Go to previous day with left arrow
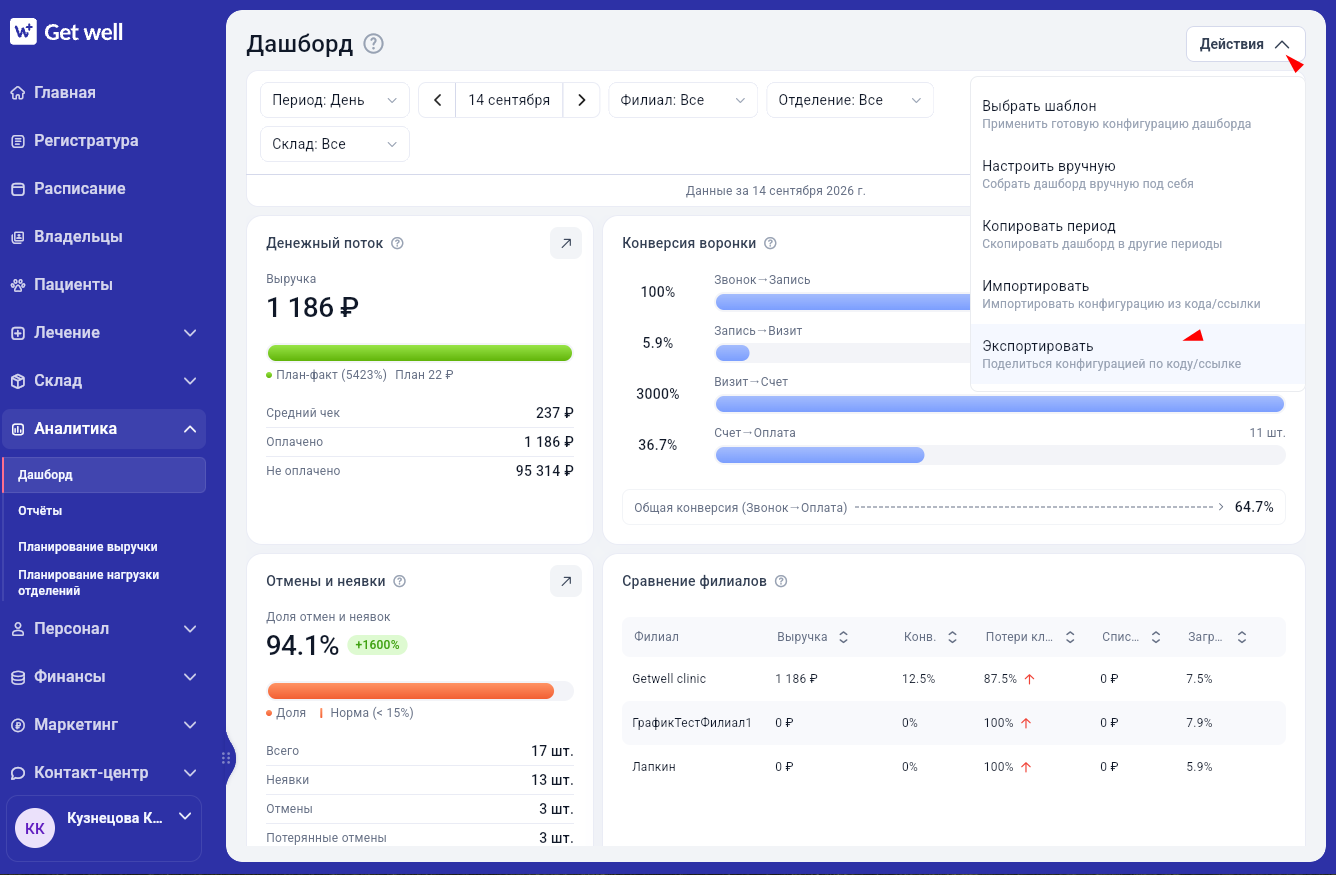Screen dimensions: 1336x875 coord(437,100)
